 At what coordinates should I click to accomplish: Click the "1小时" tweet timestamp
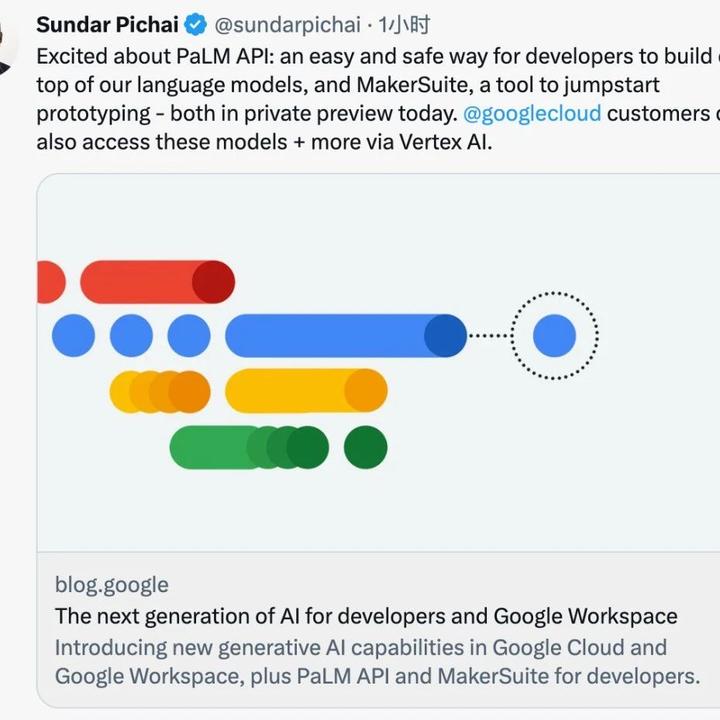point(402,25)
